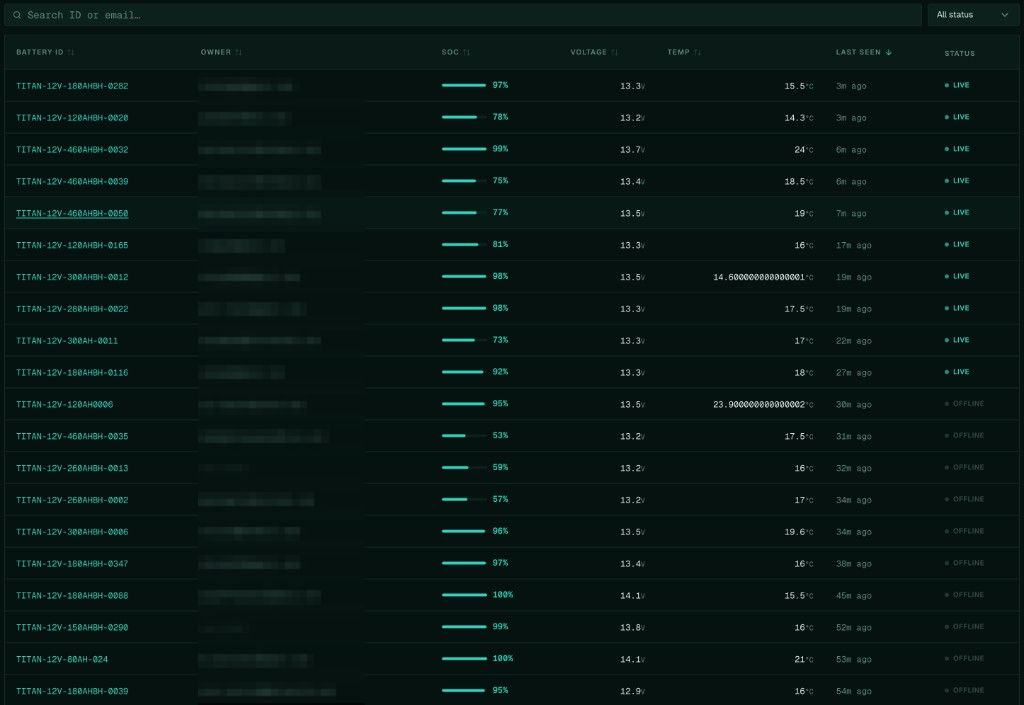The width and height of the screenshot is (1024, 705).
Task: Open underlined battery TITAN-12V-460AHBH-0050
Action: (72, 213)
